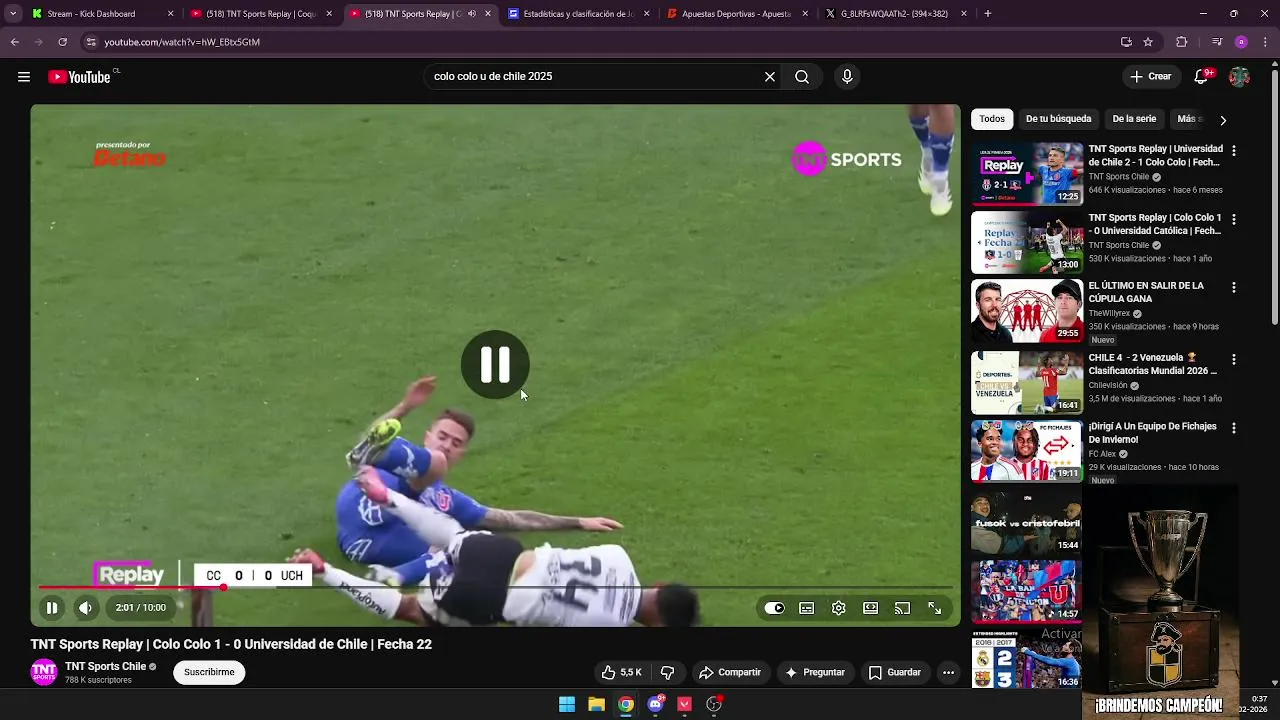
Task: Open Chile 4-2 Venezuela video title
Action: 1153,364
